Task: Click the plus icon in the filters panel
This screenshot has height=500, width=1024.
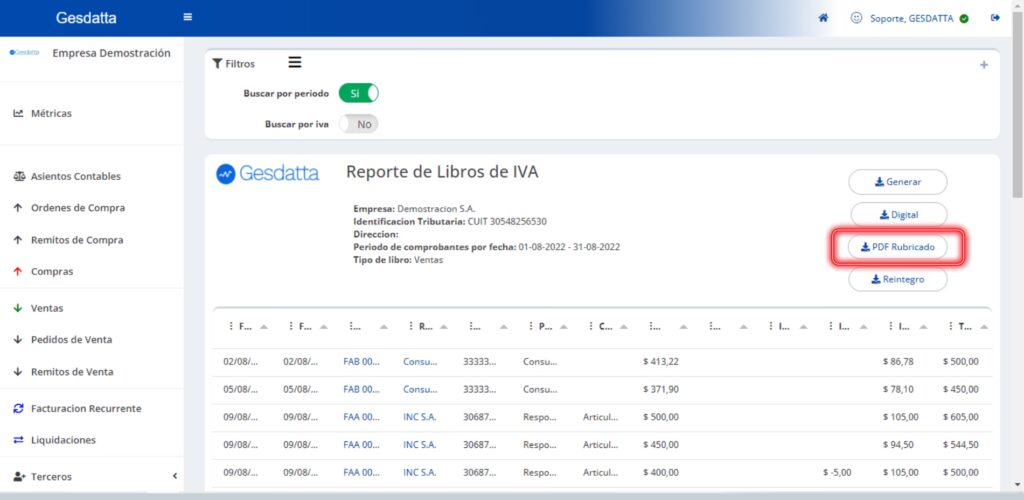Action: (983, 65)
